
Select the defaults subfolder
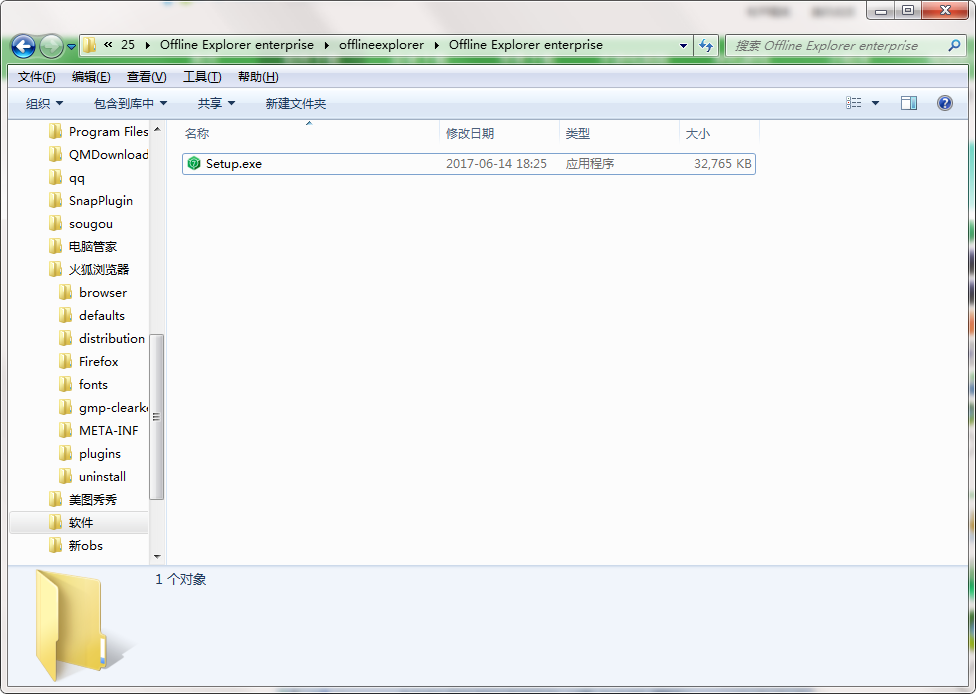92,316
